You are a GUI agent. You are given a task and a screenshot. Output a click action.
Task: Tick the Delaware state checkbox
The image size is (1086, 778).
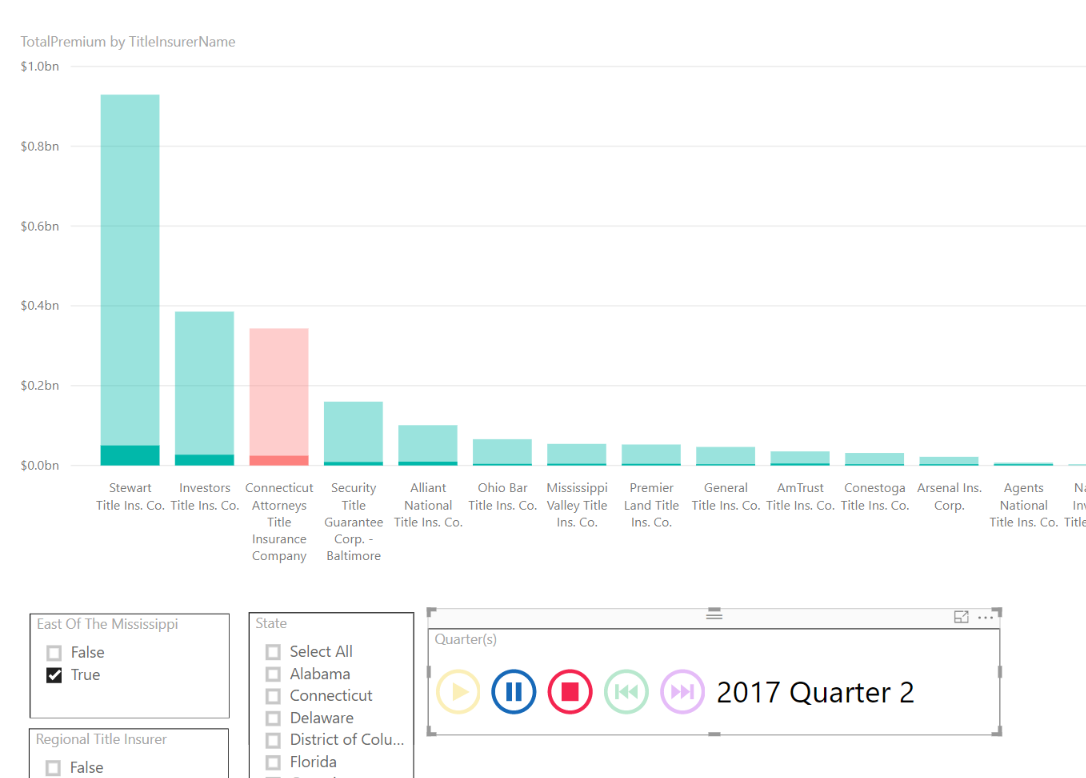point(273,718)
